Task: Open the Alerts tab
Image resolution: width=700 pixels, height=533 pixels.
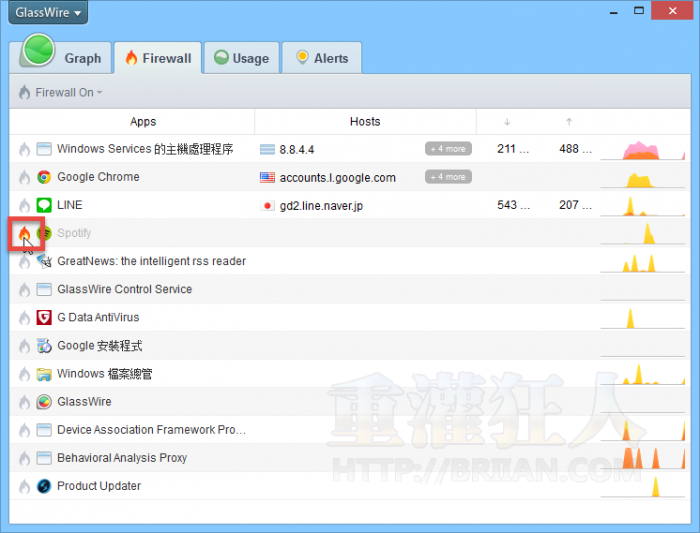Action: pyautogui.click(x=321, y=58)
